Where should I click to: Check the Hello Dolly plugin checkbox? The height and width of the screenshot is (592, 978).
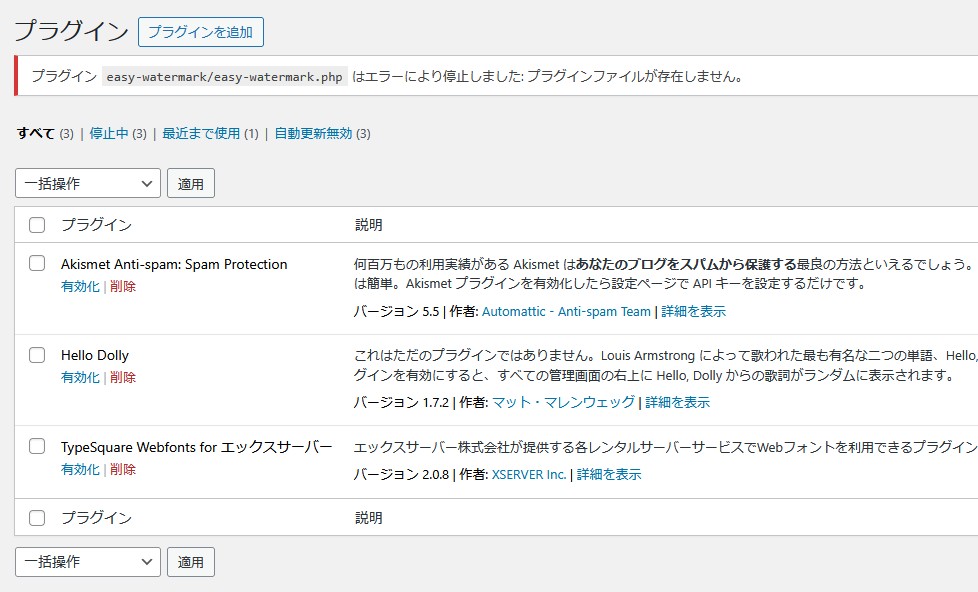(x=37, y=355)
